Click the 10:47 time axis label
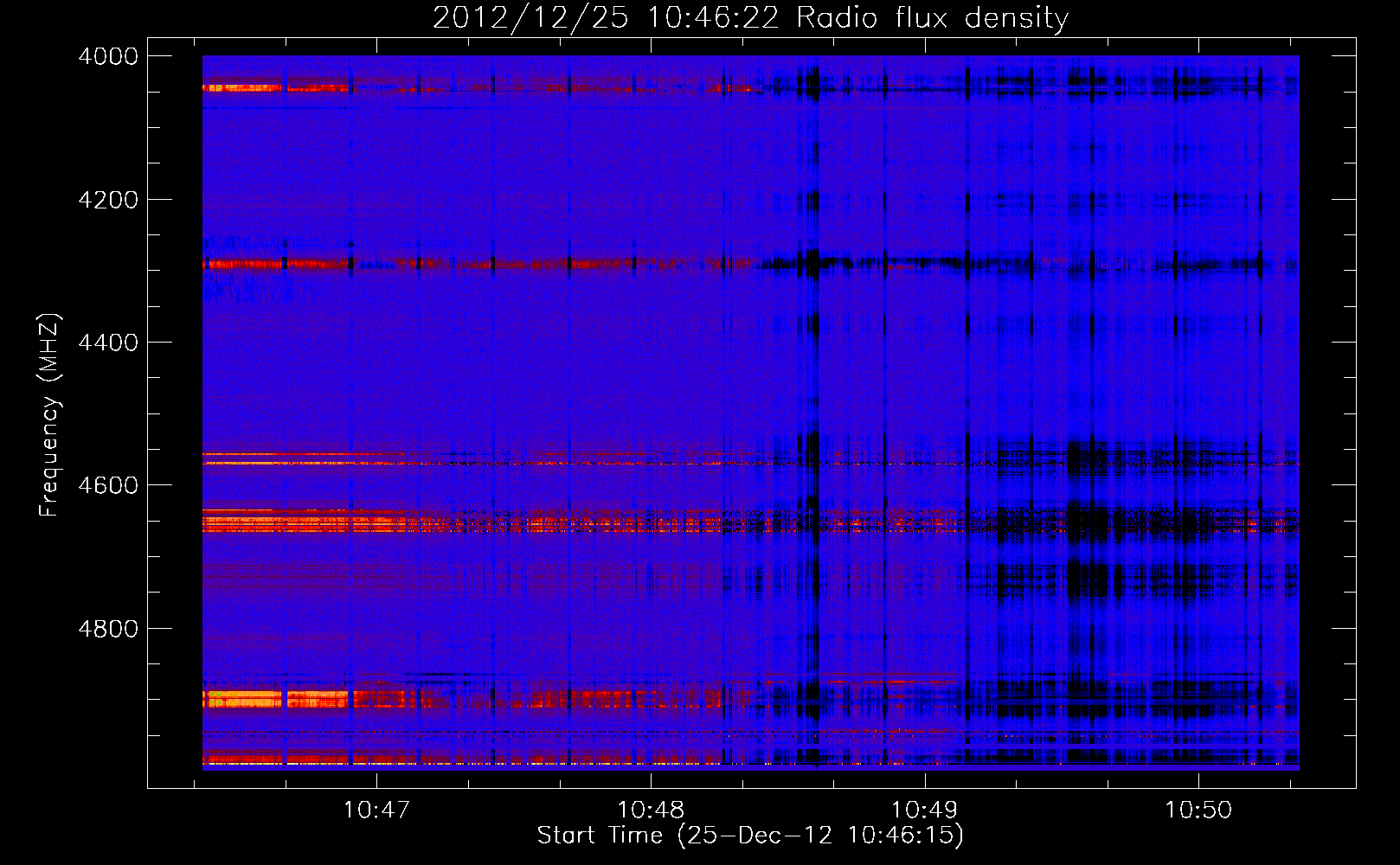Screen dimensions: 1400x865 pos(376,810)
